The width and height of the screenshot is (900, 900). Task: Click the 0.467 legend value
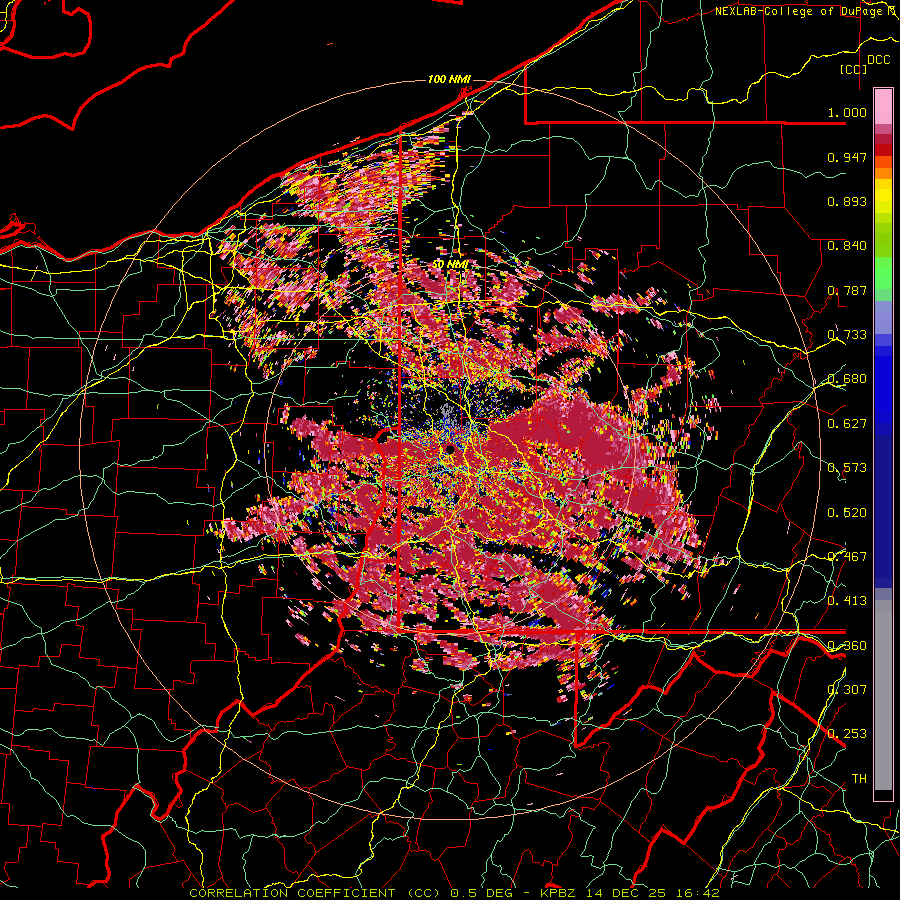tap(847, 557)
